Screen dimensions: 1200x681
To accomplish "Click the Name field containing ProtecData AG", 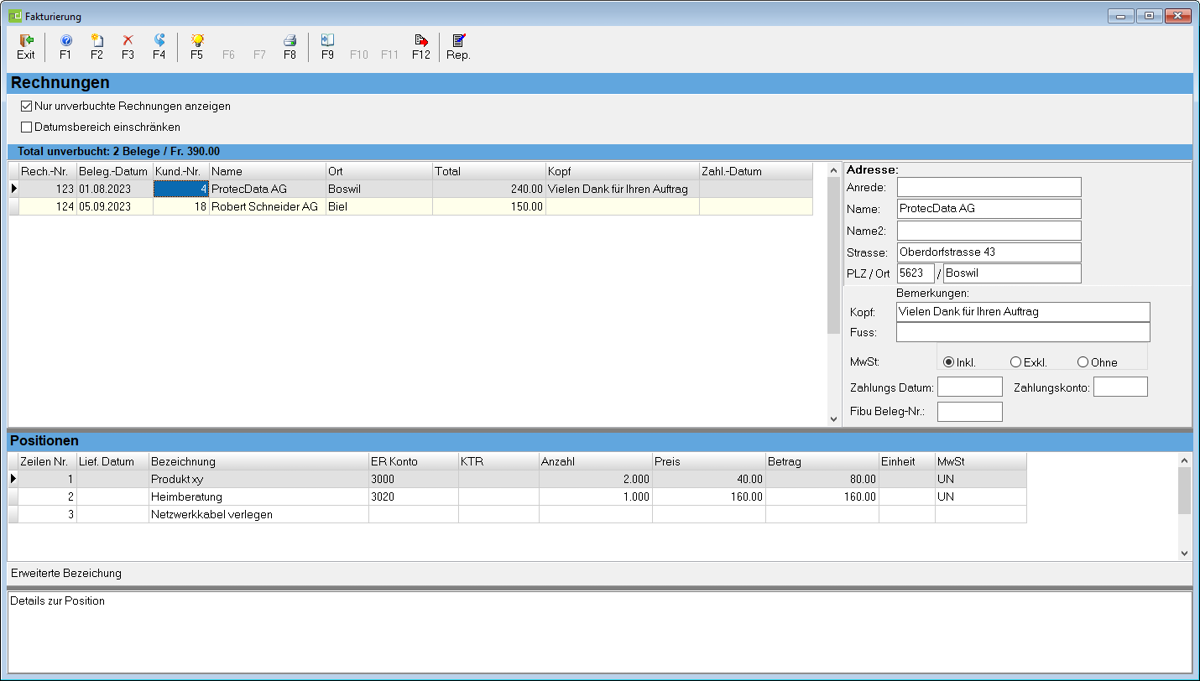I will (x=989, y=209).
